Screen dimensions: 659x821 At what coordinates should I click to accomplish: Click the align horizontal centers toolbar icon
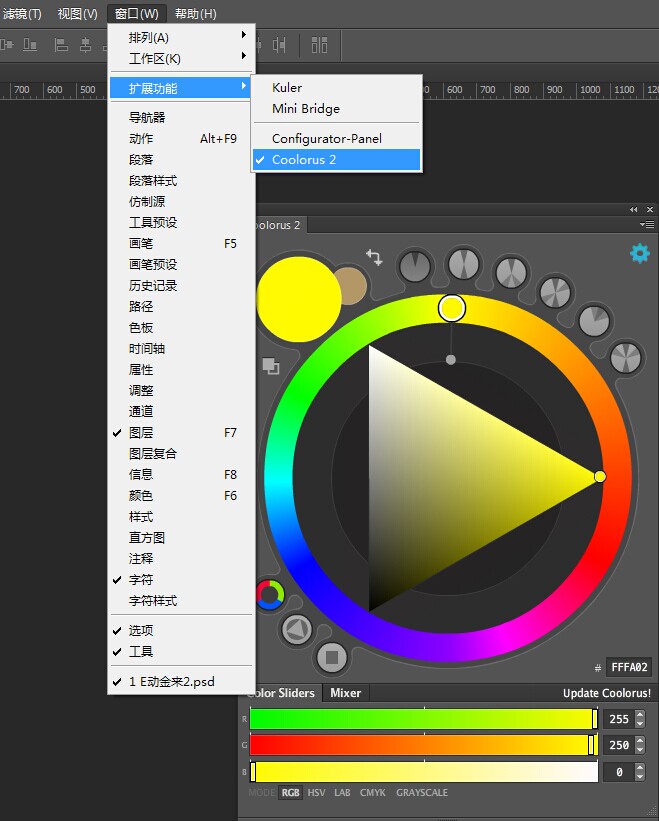85,45
